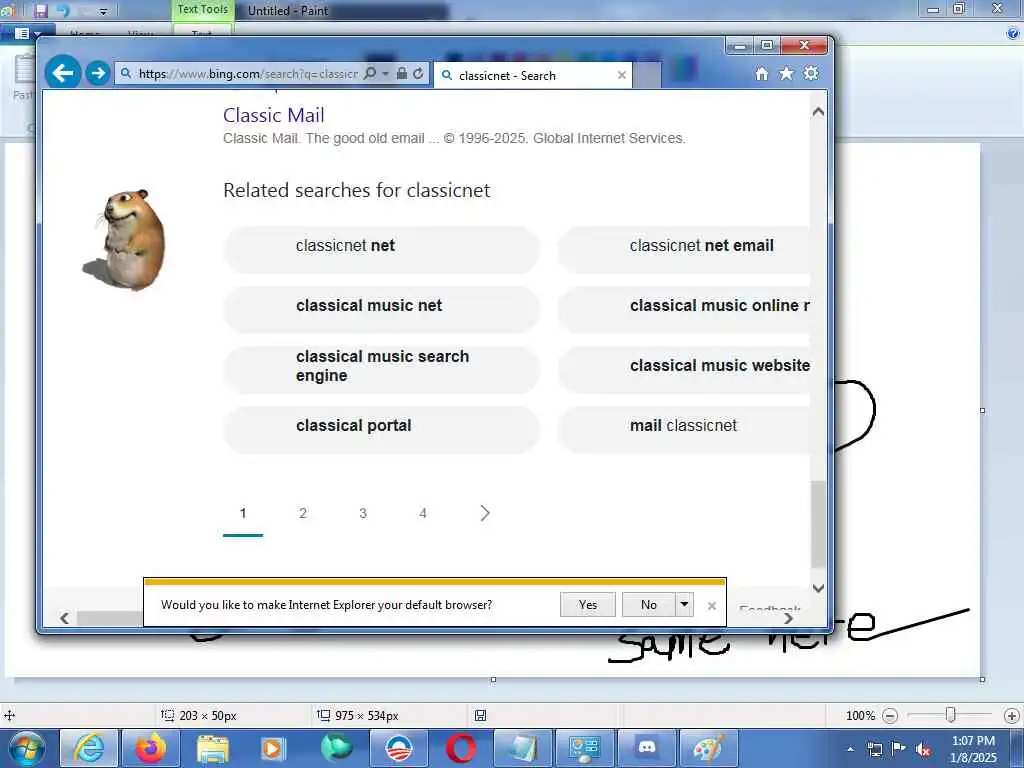
Task: Open a new blank tab
Action: (647, 75)
